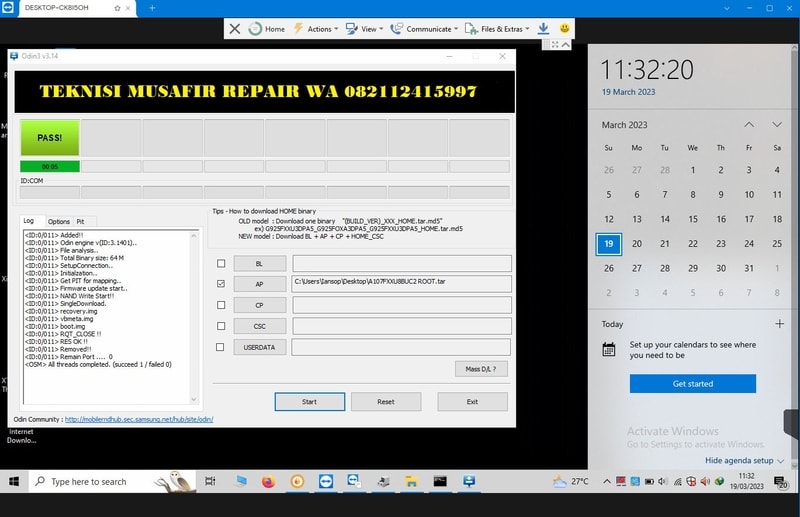Screen dimensions: 800x517
Task: Expand the Communicate menu in TeamViewer toolbar
Action: tap(424, 29)
